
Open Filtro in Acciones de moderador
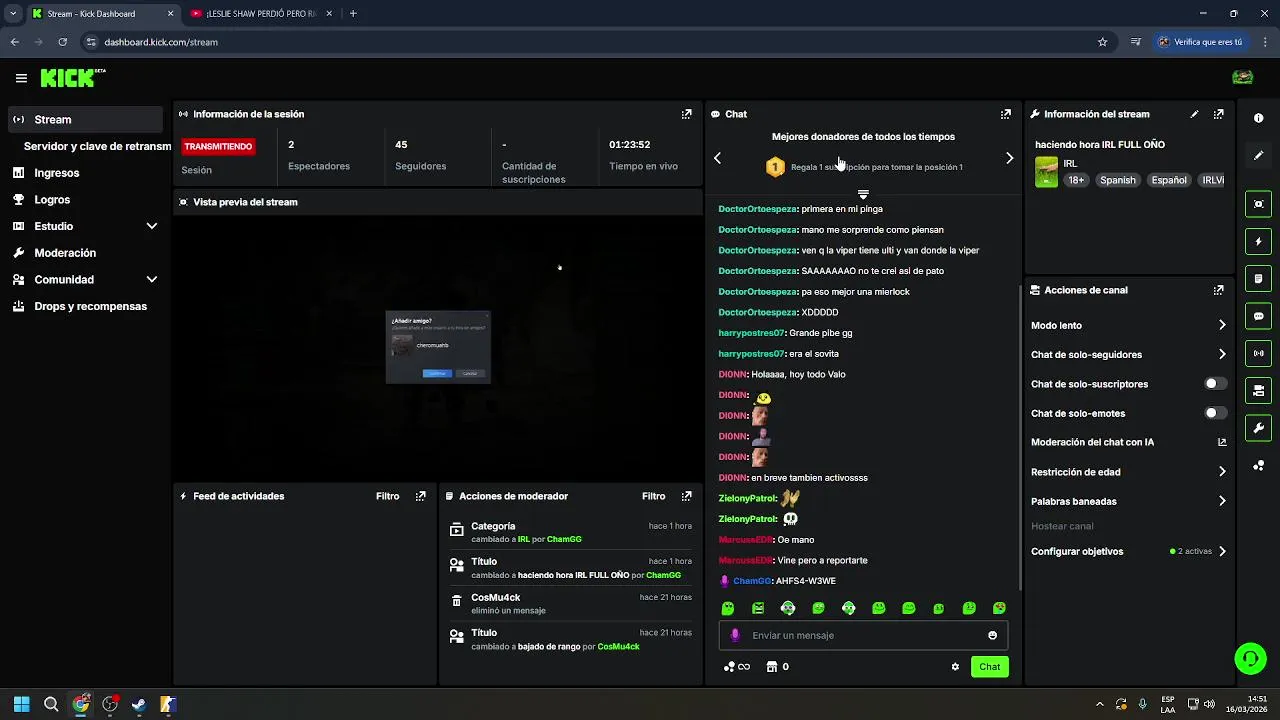653,496
